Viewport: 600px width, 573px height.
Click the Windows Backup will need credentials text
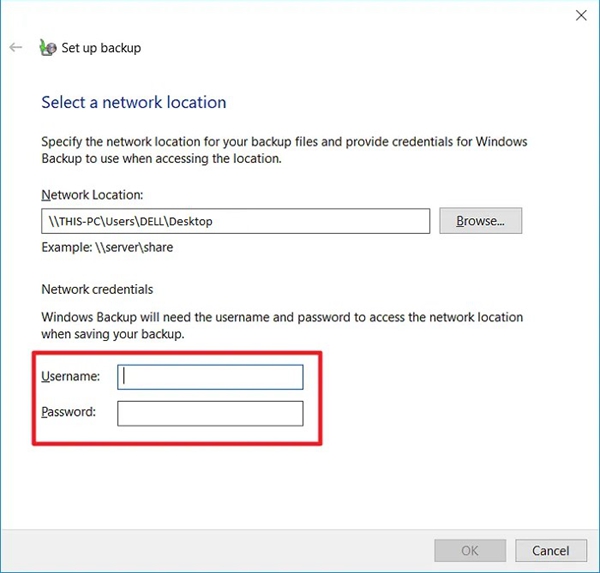tap(282, 325)
